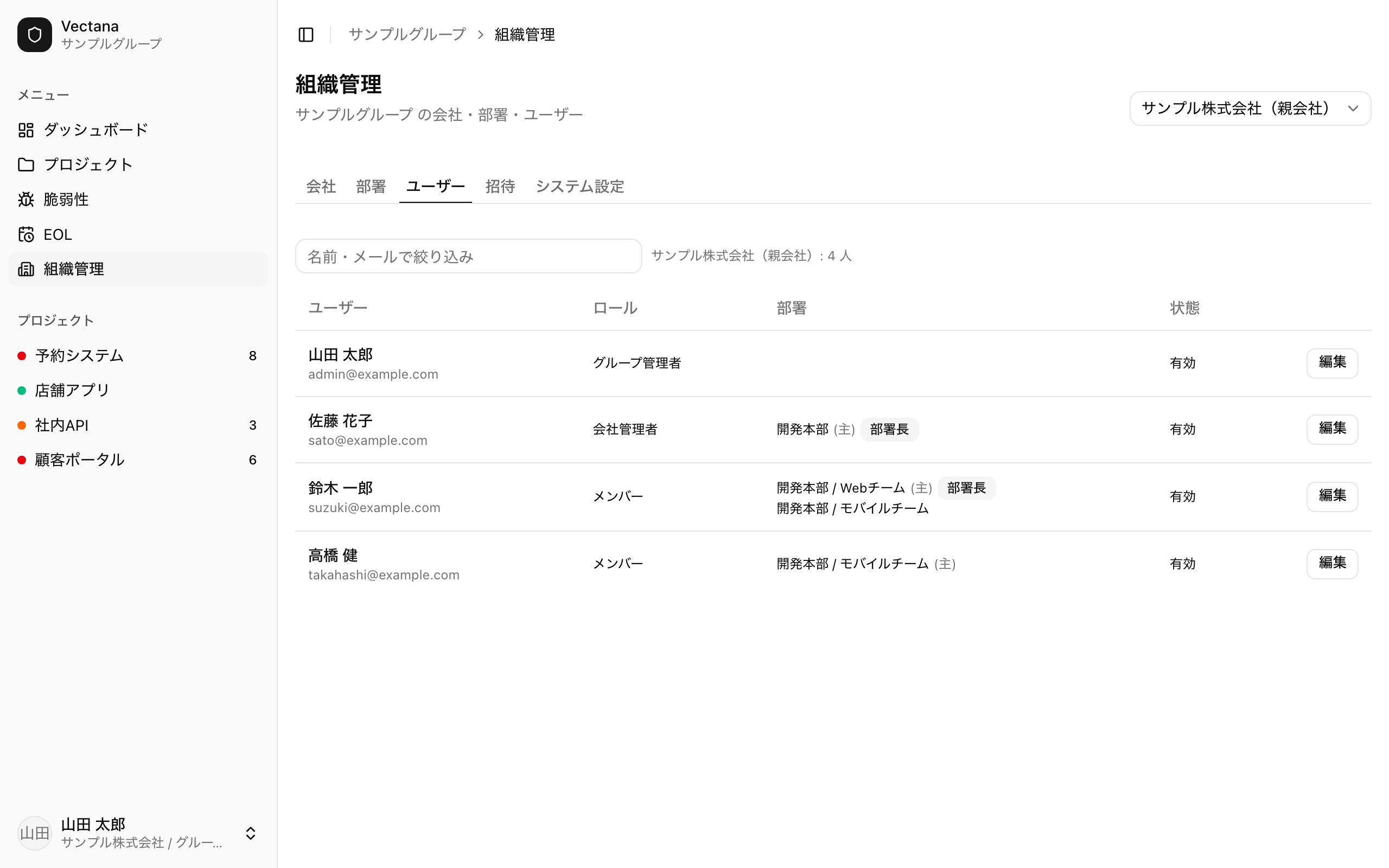Click the red dot beside 顧客ポータル
This screenshot has height=868, width=1389.
click(x=22, y=460)
